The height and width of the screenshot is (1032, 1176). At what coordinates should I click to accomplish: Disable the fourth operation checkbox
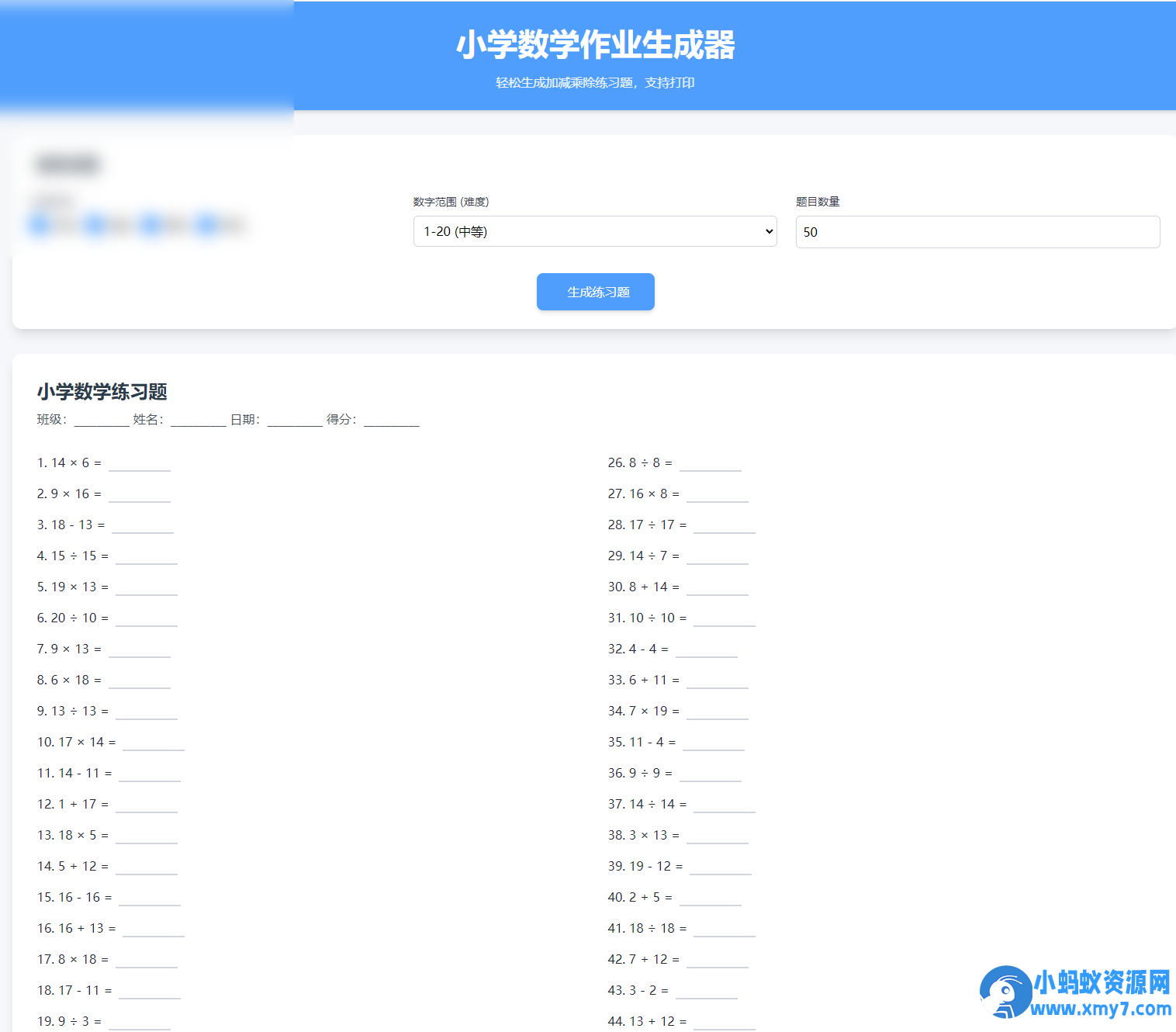pyautogui.click(x=206, y=224)
